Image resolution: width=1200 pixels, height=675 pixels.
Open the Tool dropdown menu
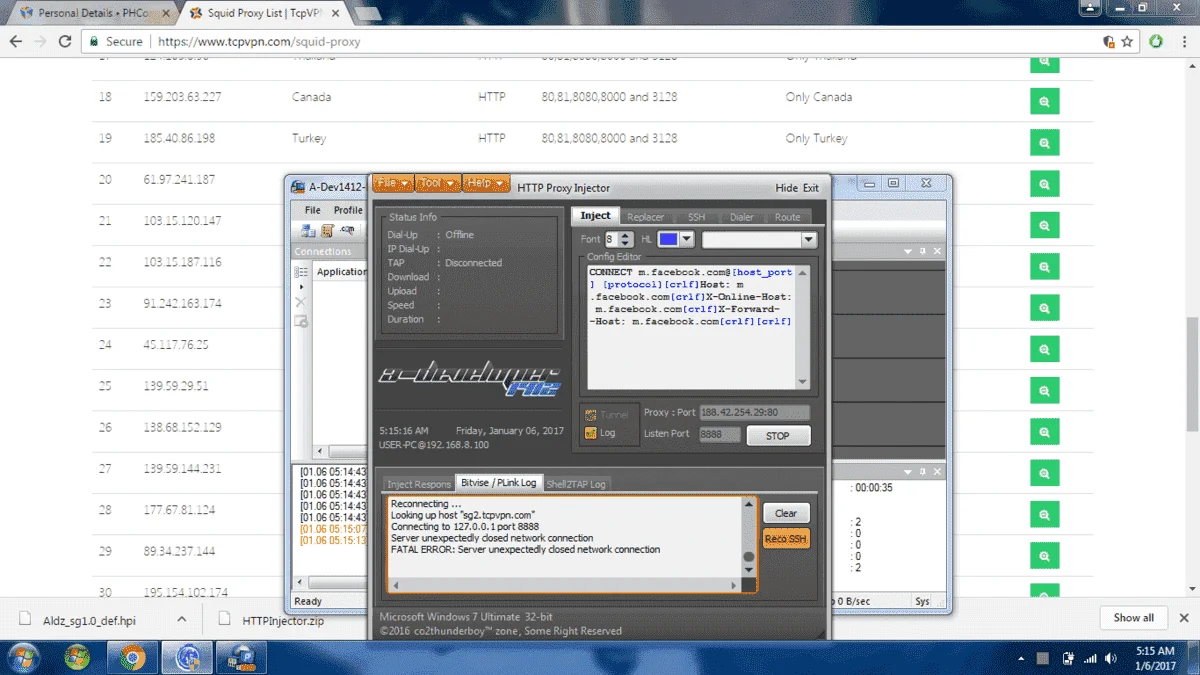438,184
